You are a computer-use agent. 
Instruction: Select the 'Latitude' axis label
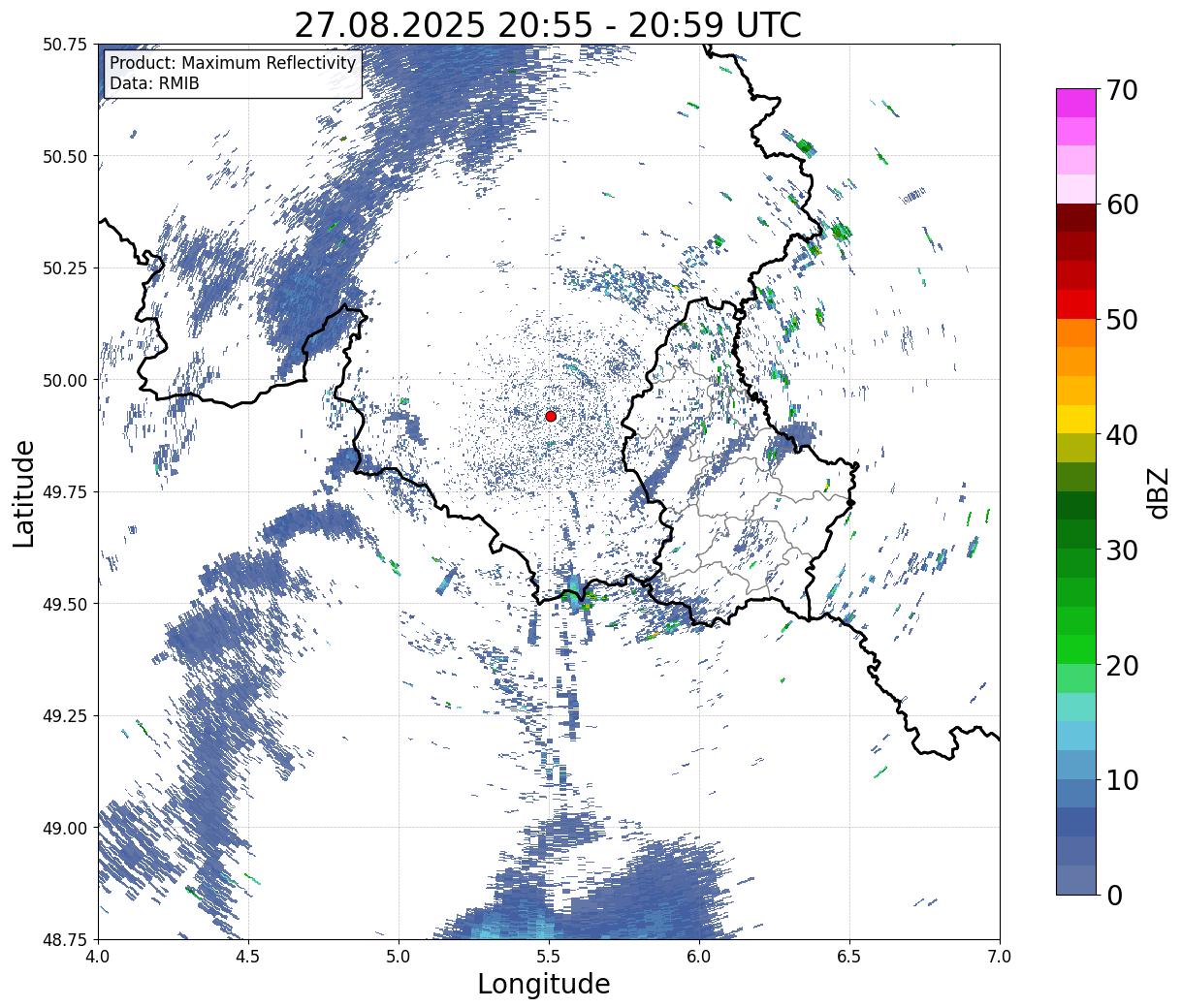24,492
